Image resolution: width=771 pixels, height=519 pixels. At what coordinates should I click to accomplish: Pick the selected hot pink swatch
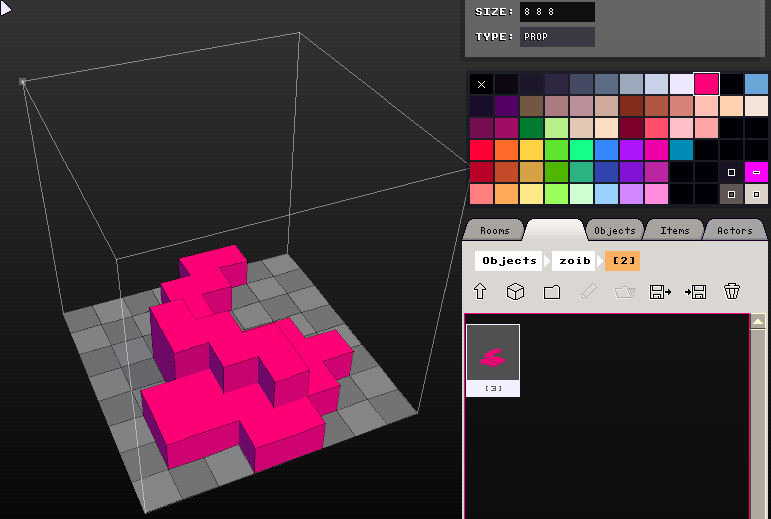click(x=707, y=84)
